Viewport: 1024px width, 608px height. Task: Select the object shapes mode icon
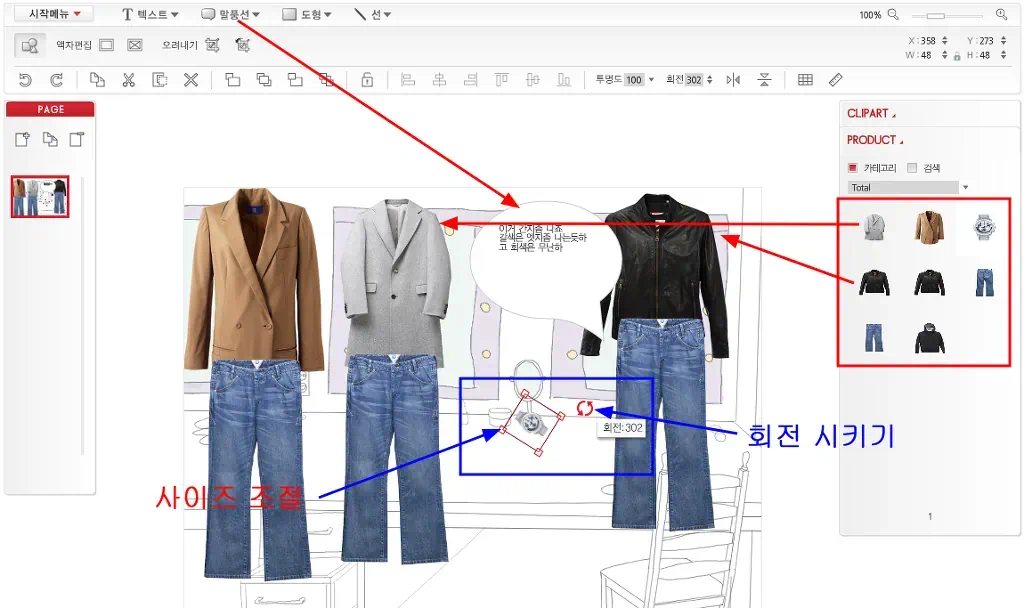(30, 45)
